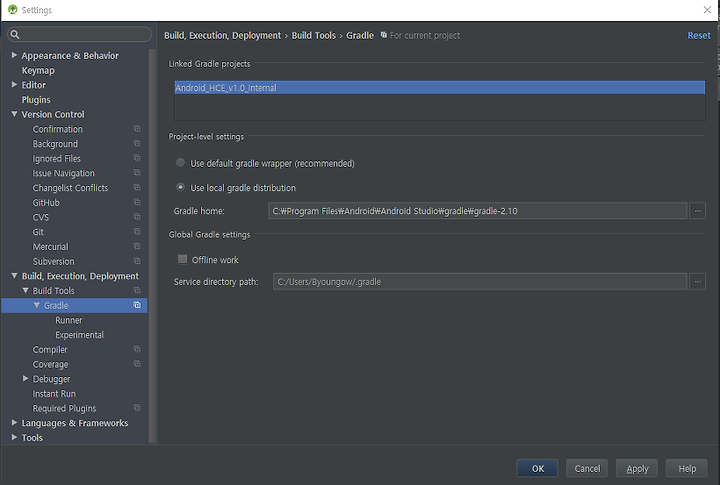Click per-project icon next to Build Tools
720x485 pixels.
(137, 290)
